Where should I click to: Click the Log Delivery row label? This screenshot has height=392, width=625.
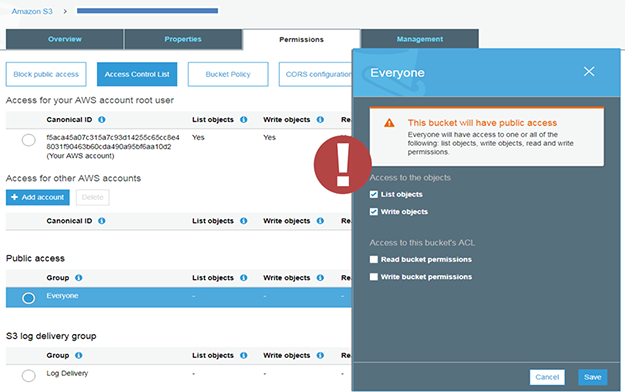[67, 374]
